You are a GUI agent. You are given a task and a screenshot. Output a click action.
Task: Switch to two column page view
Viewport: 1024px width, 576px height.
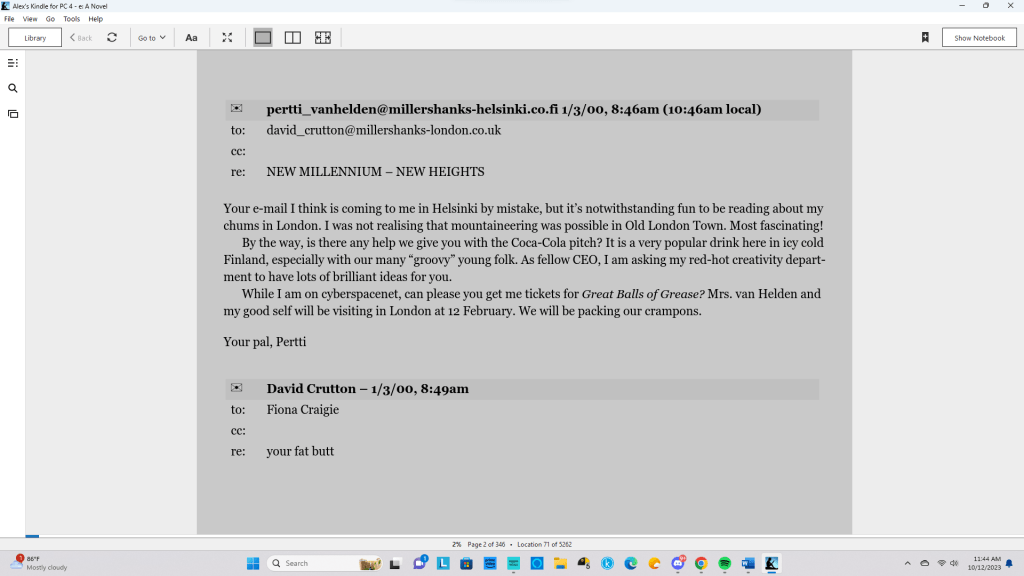point(293,38)
